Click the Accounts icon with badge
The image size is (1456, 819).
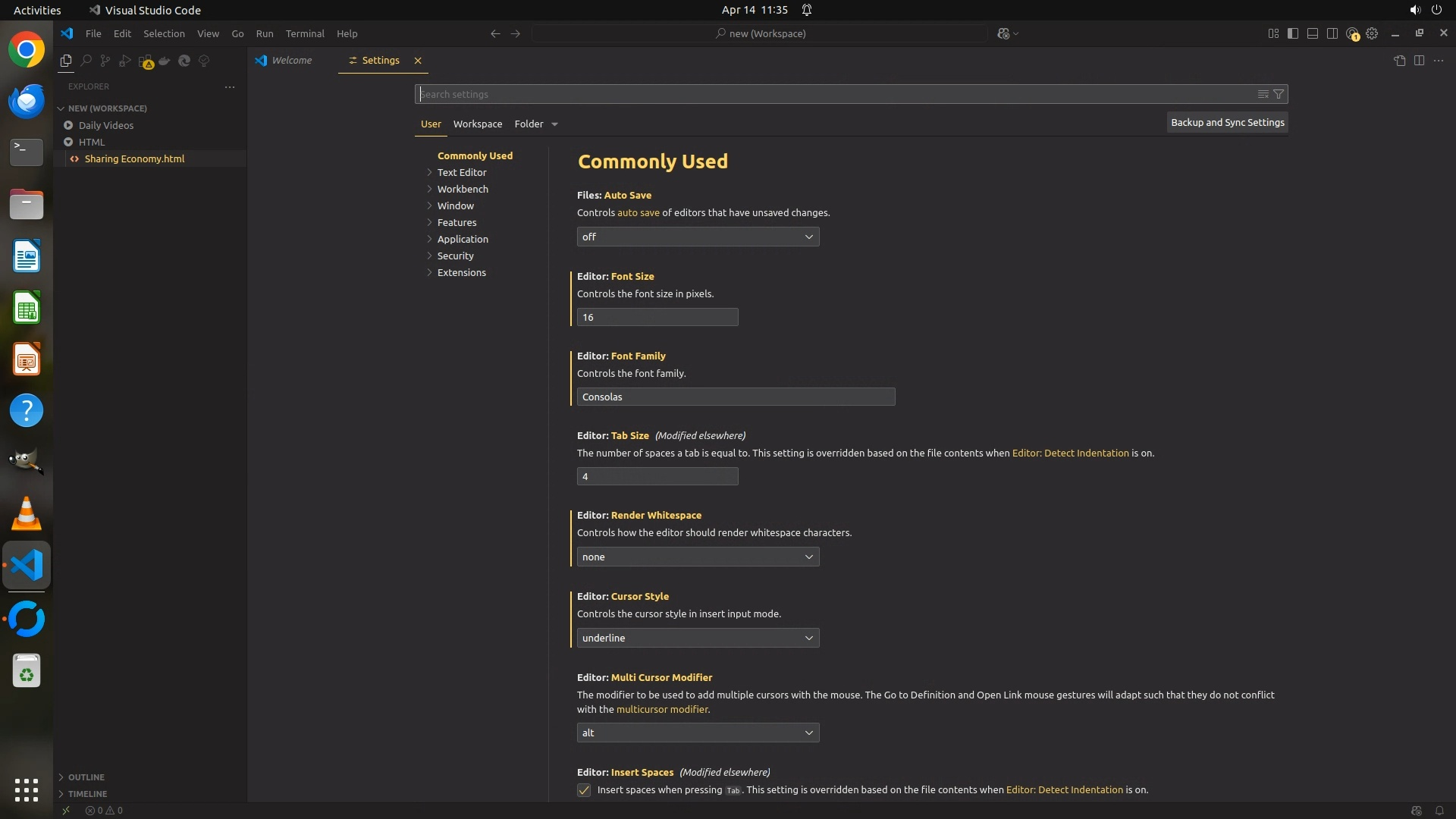click(1352, 33)
